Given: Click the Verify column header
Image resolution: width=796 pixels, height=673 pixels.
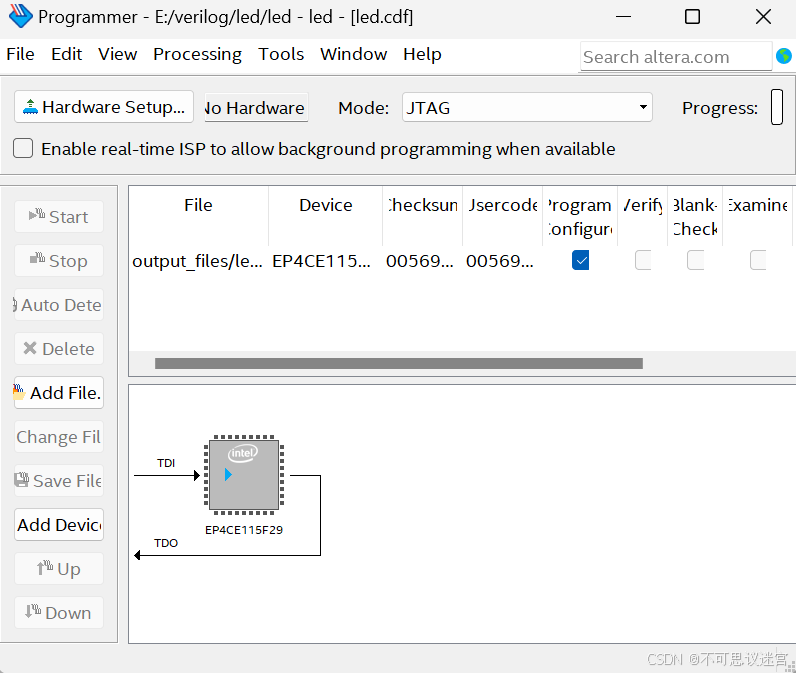Looking at the screenshot, I should point(643,216).
